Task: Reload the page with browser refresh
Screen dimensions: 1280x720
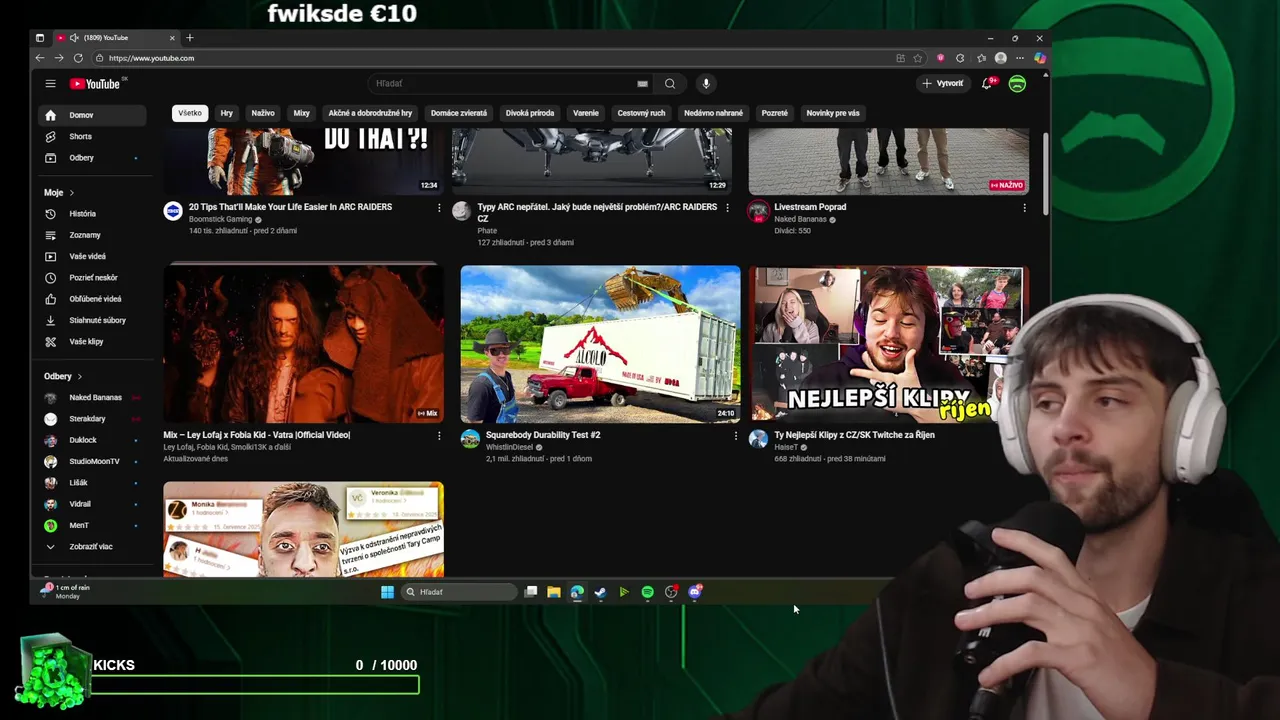Action: click(78, 58)
